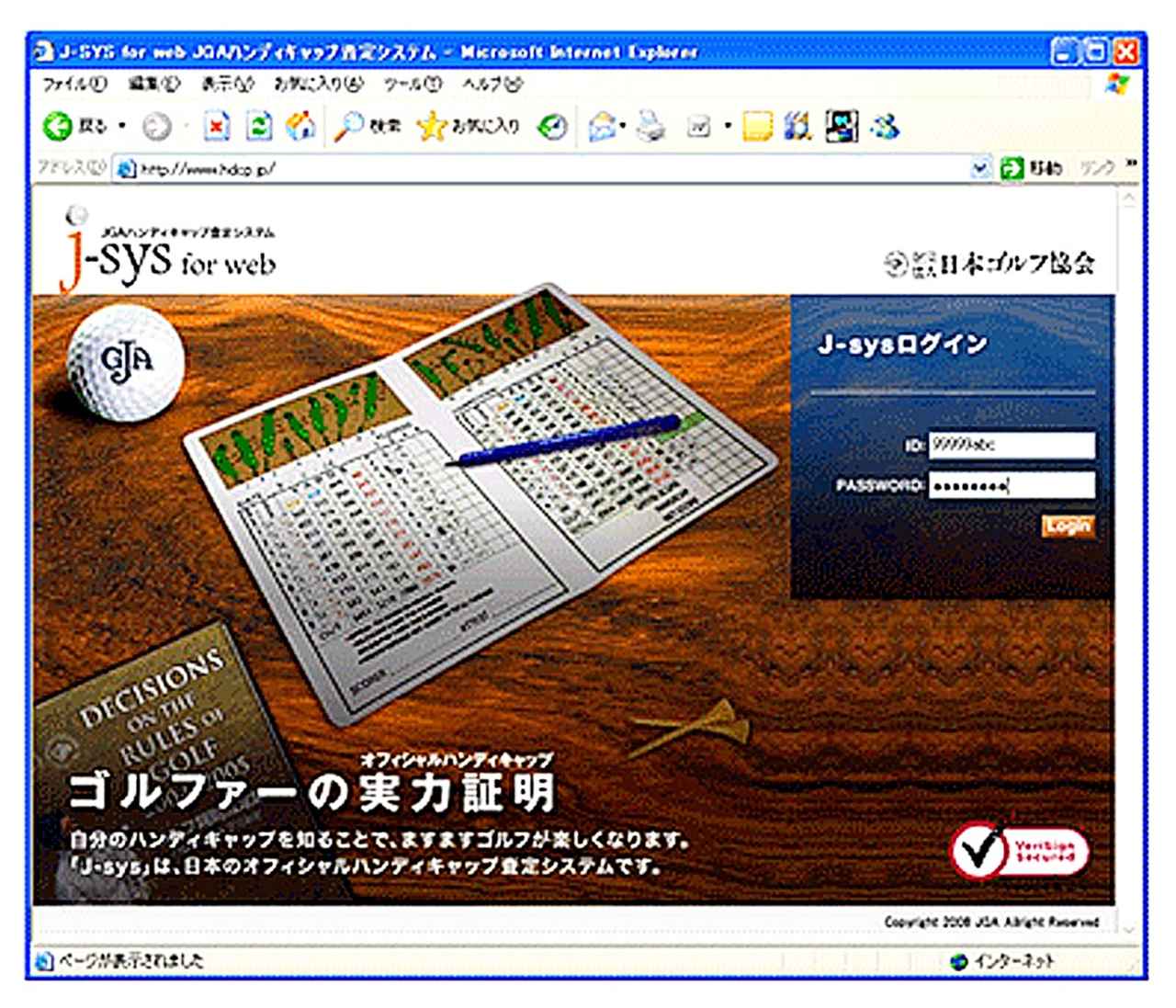Click the address bar URL field
Image resolution: width=1176 pixels, height=1008 pixels.
(x=554, y=169)
